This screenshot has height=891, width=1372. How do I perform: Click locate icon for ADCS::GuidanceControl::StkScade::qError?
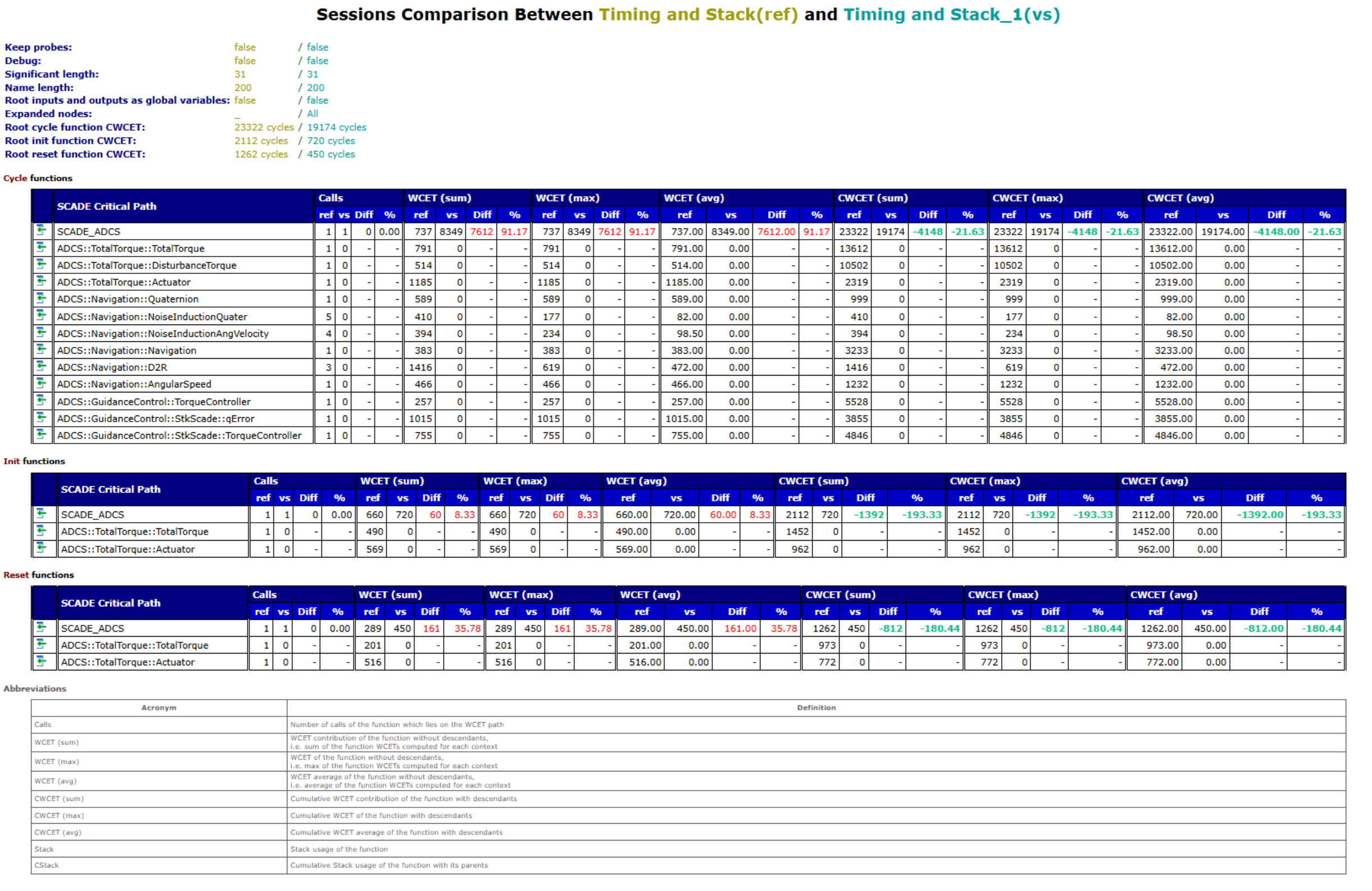tap(41, 418)
